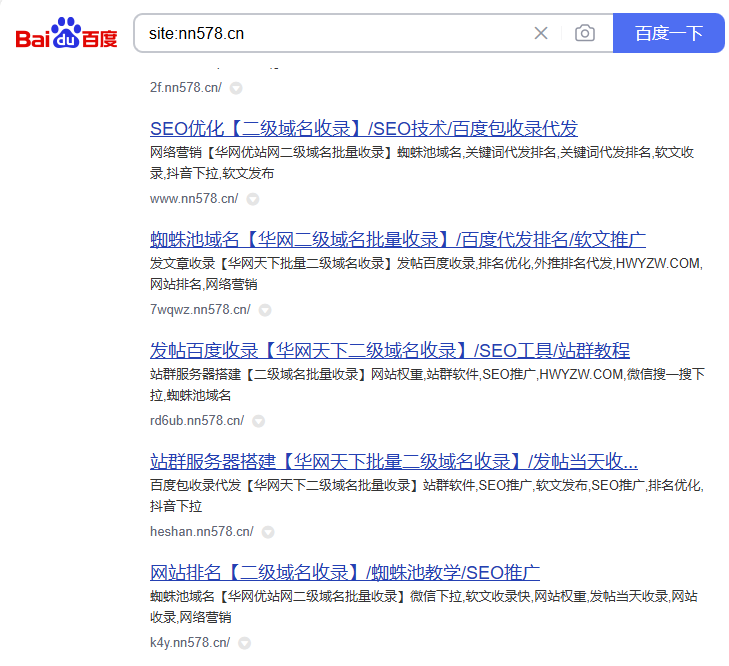Click snippet starting 网络营销【华网优站网二级域名批量收录】
This screenshot has width=729, height=666.
(x=422, y=163)
